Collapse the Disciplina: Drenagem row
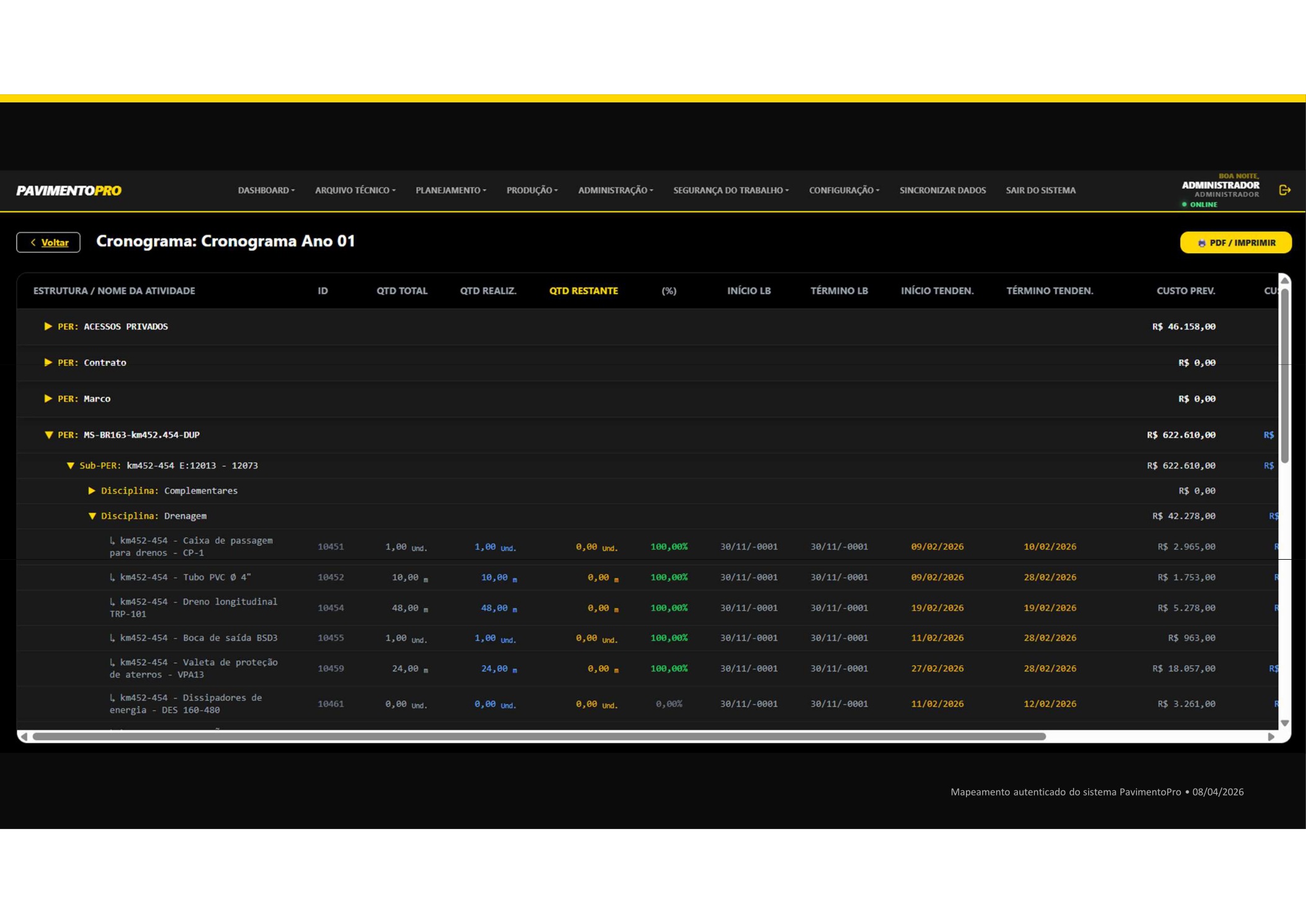1306x924 pixels. (x=92, y=516)
